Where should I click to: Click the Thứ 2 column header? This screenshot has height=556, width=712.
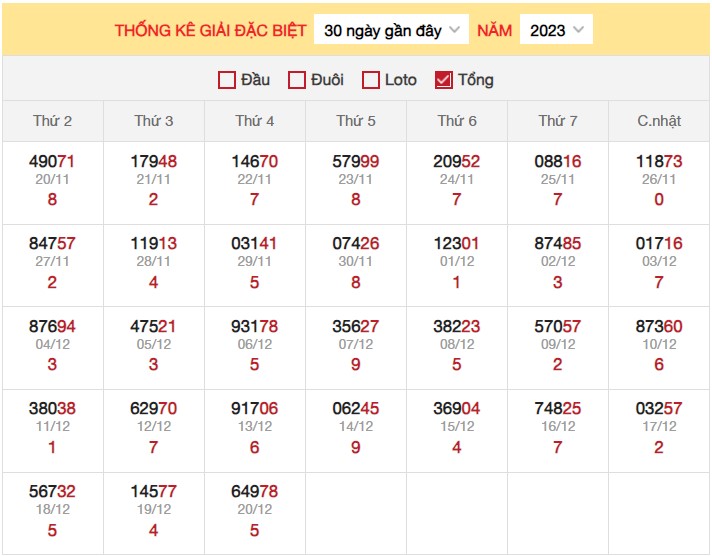pos(53,121)
